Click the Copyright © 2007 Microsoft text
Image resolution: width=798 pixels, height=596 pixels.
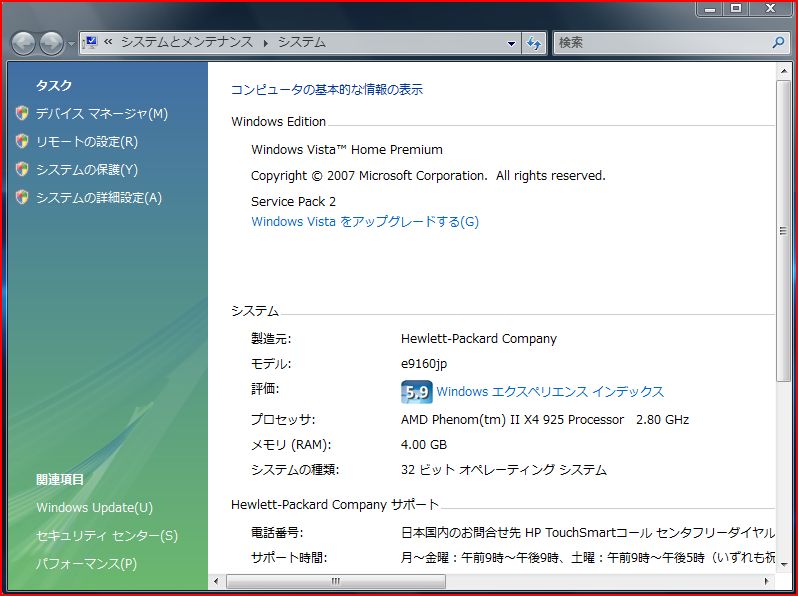pyautogui.click(x=428, y=176)
